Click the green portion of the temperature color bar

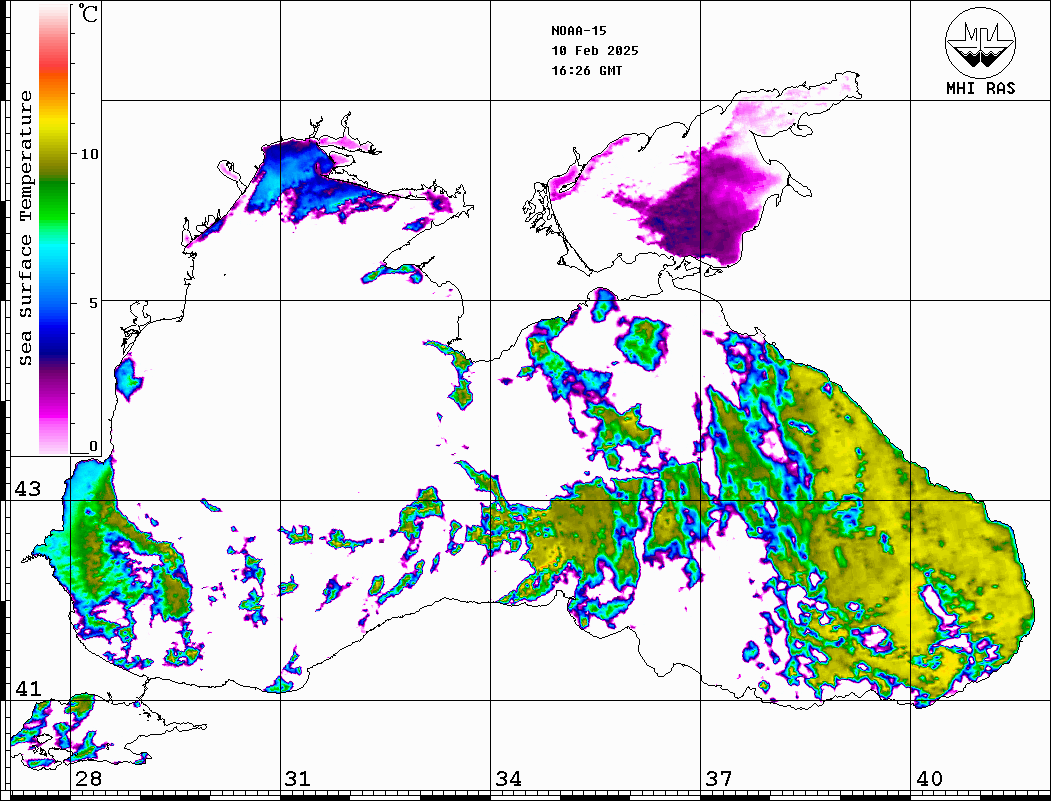pyautogui.click(x=54, y=201)
